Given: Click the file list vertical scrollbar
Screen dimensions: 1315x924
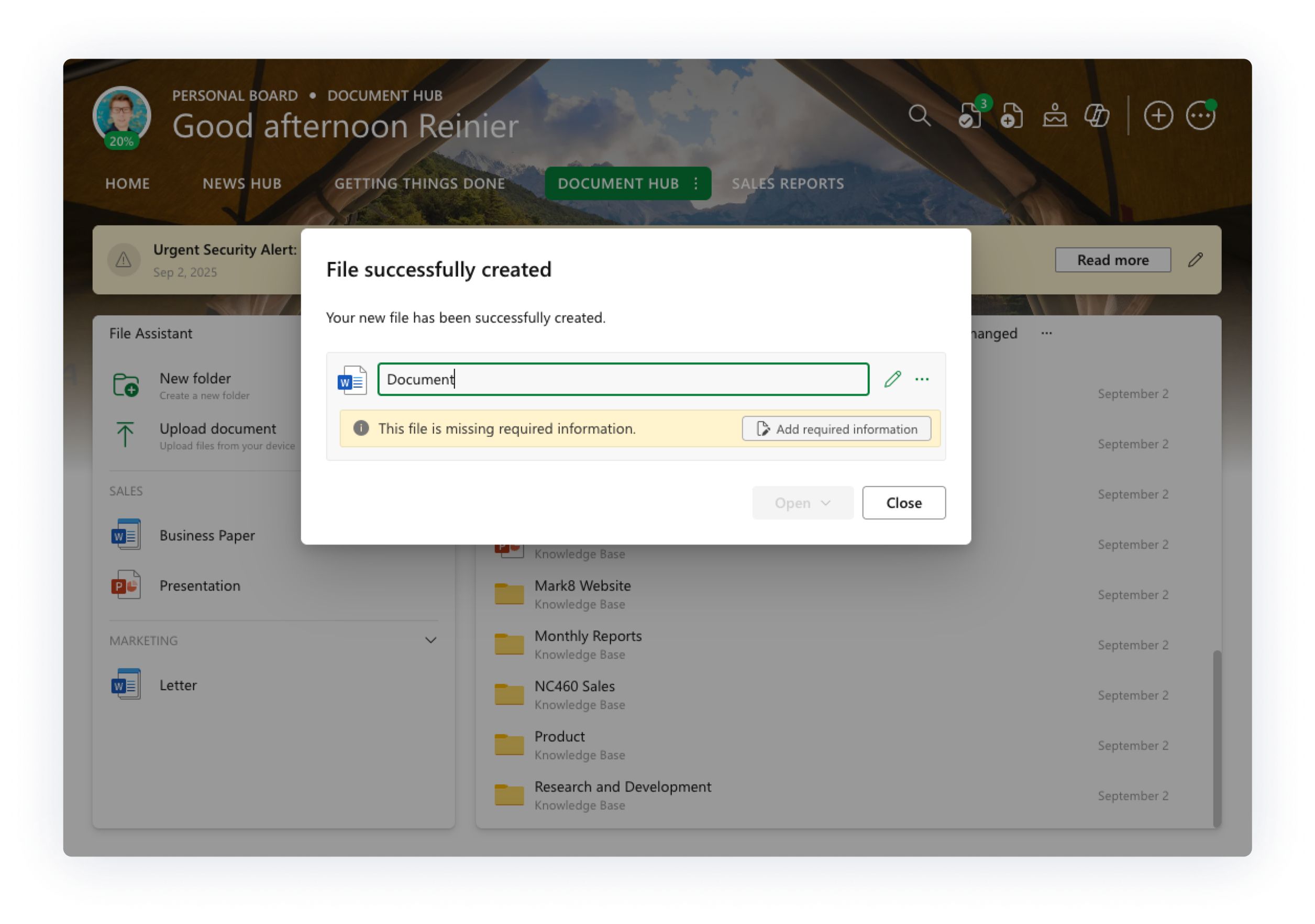Looking at the screenshot, I should coord(1217,738).
